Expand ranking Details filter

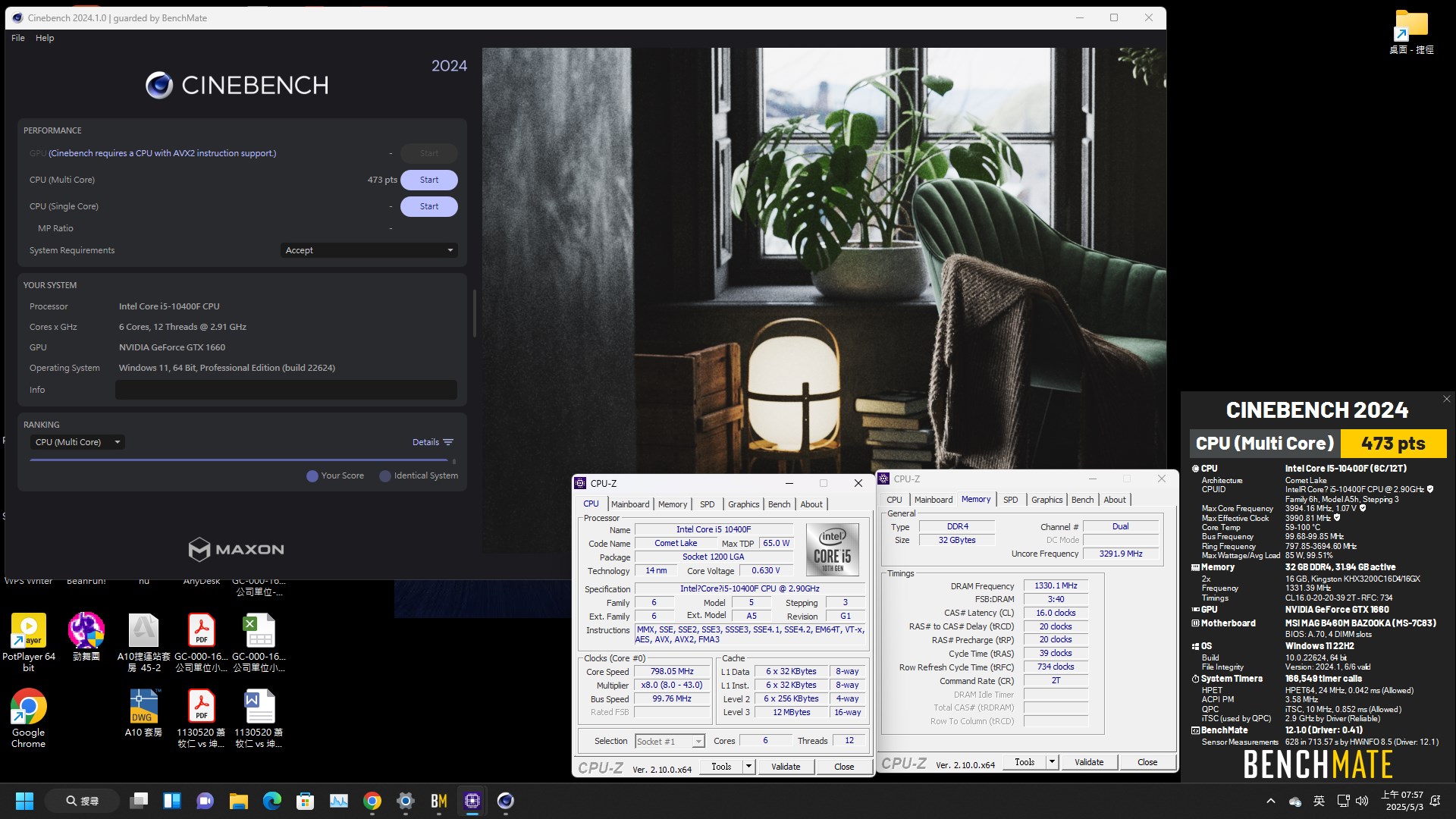click(432, 442)
